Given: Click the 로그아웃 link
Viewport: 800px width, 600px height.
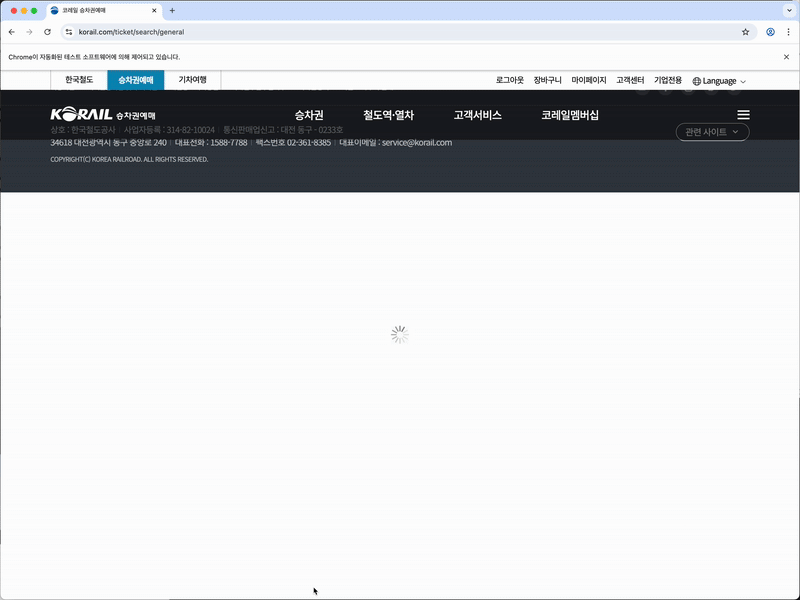Looking at the screenshot, I should click(x=509, y=80).
